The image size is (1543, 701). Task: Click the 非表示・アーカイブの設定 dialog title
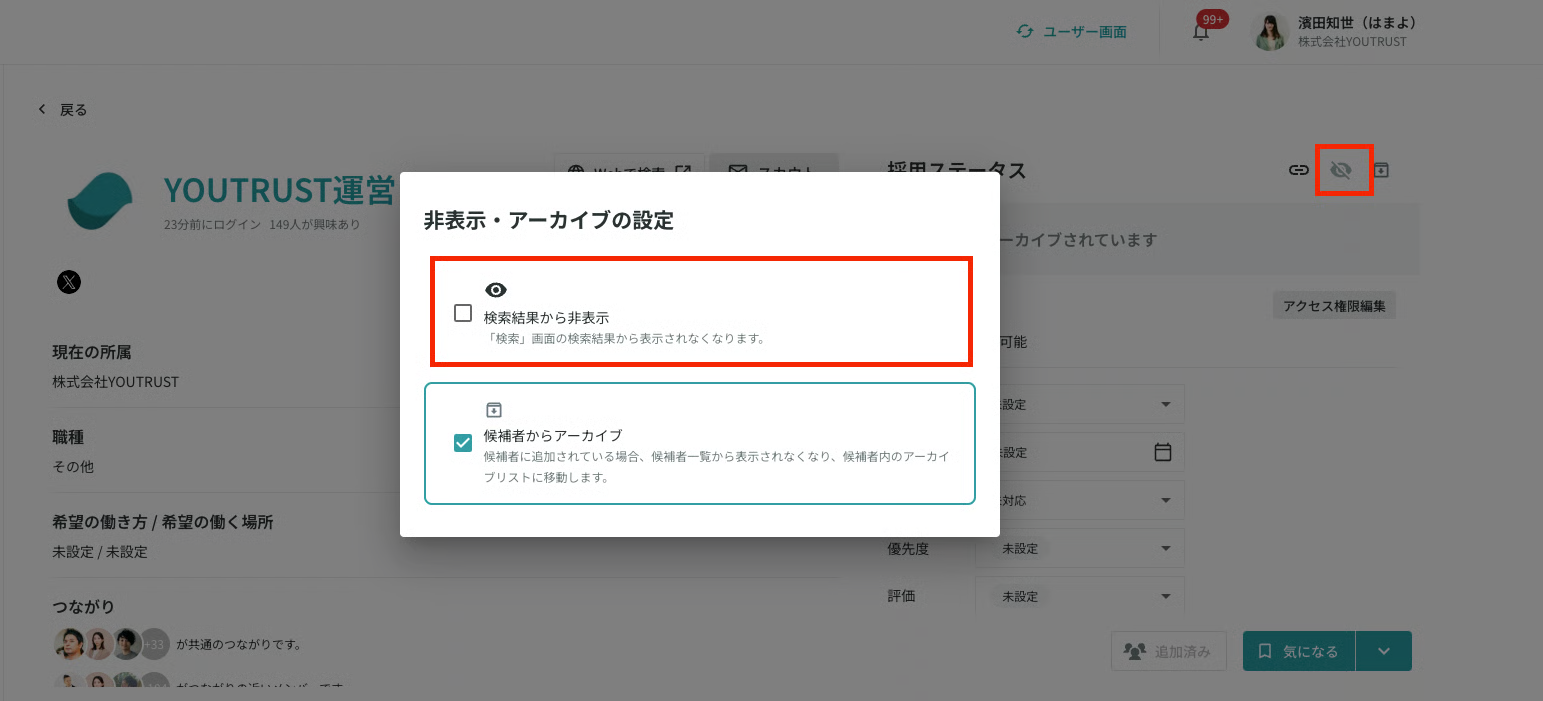coord(548,221)
